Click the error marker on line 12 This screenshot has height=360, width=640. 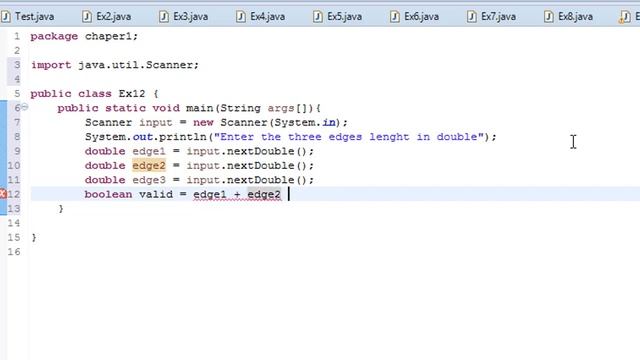pos(3,194)
